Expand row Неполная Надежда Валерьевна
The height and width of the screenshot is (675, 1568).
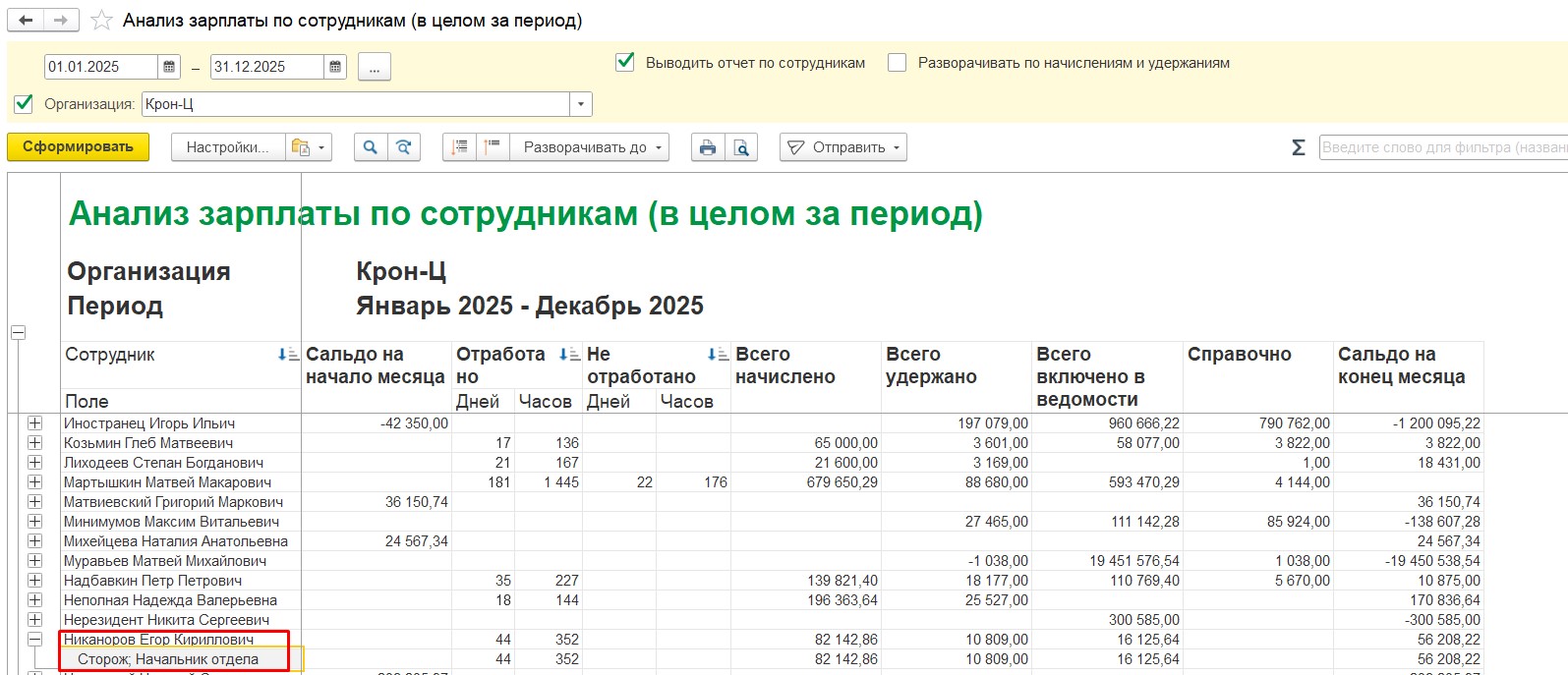[x=35, y=600]
